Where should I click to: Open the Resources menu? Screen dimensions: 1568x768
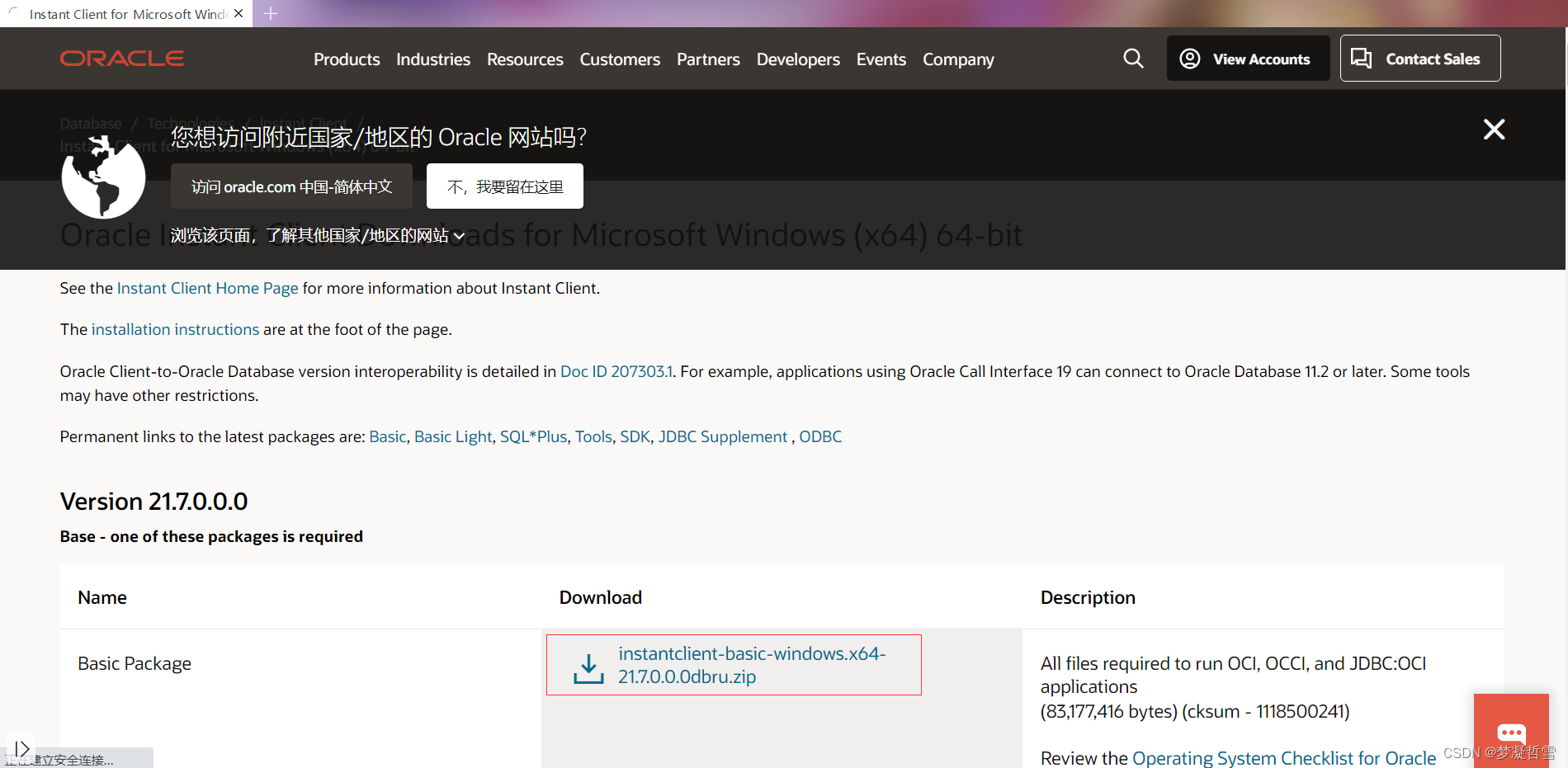(x=525, y=59)
